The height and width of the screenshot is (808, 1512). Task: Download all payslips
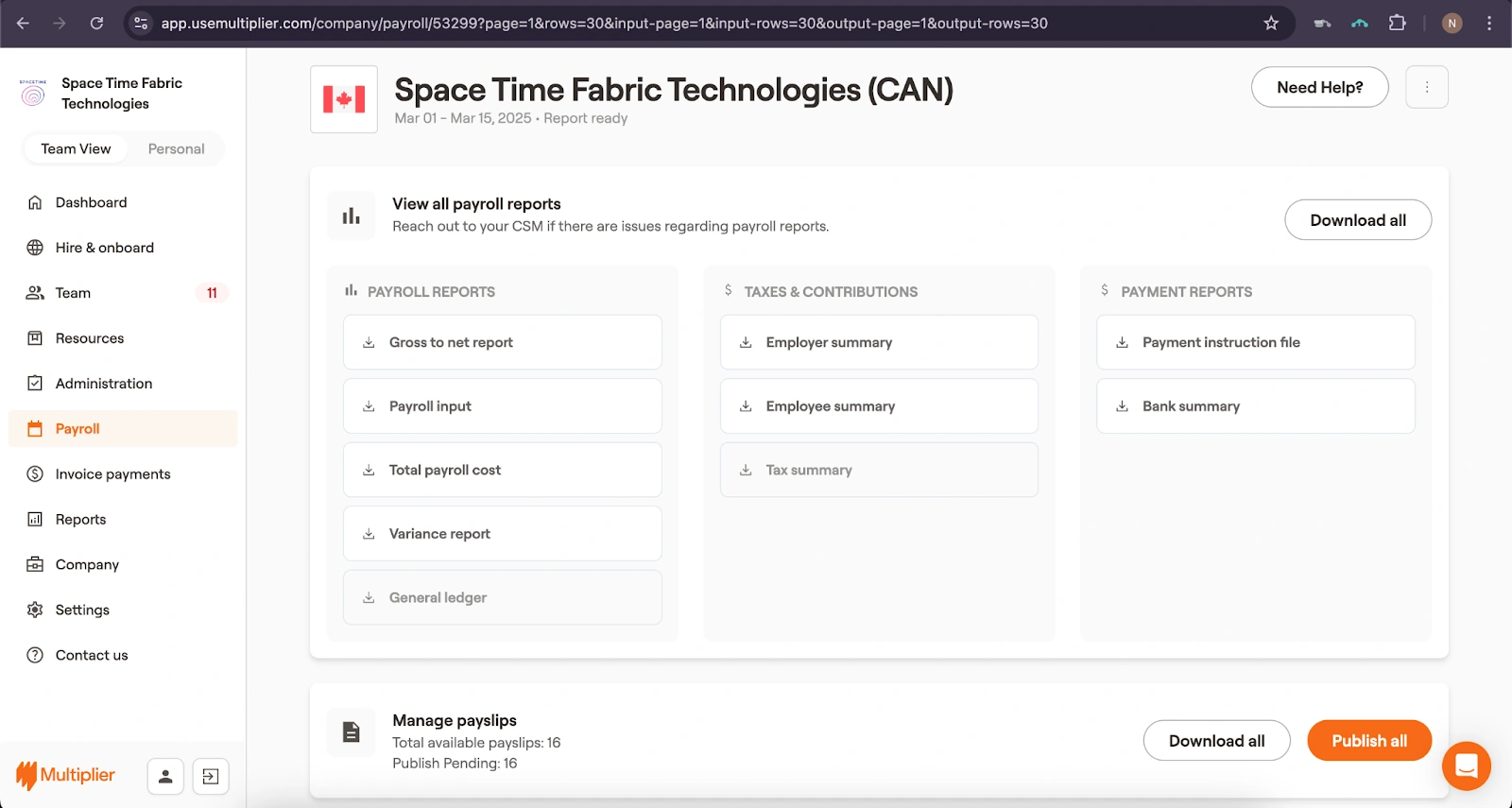[1216, 741]
